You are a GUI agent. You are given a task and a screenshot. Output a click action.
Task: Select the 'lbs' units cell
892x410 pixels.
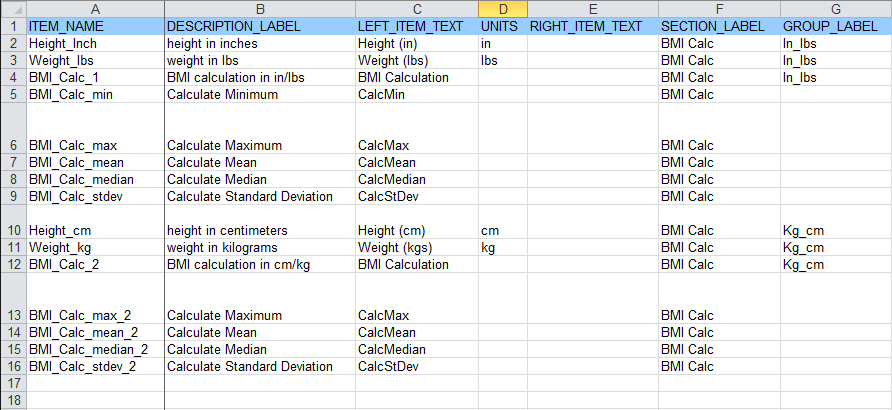[x=501, y=60]
